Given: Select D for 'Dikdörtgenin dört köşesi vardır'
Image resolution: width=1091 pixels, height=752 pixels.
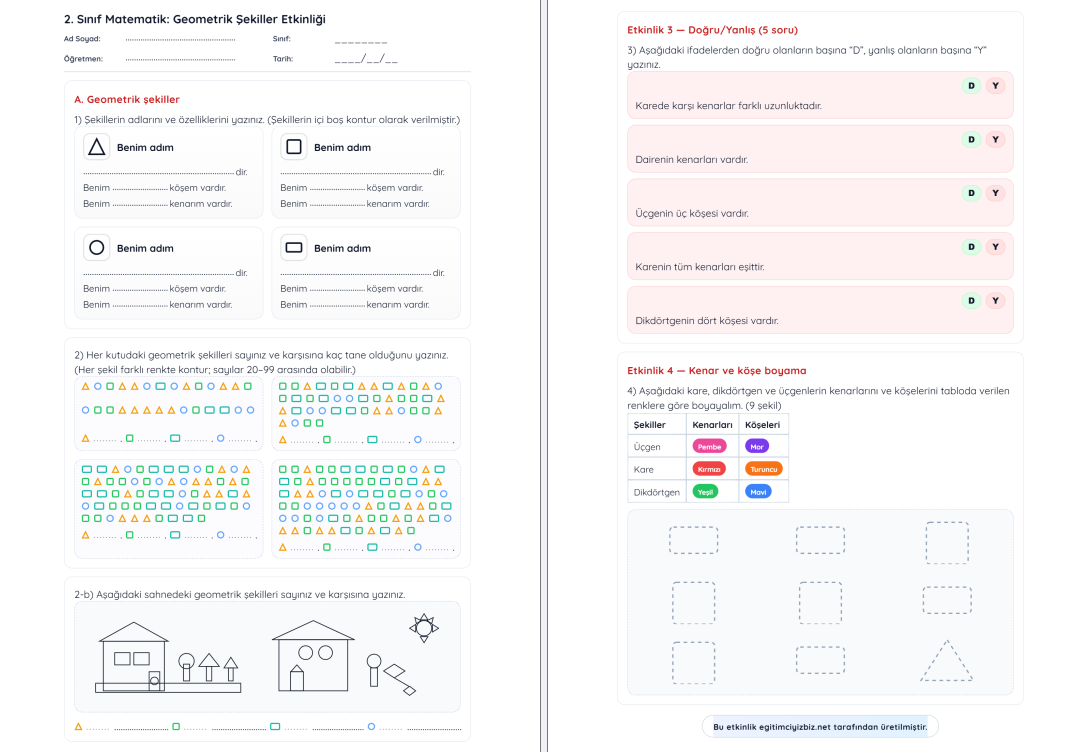Looking at the screenshot, I should [970, 301].
